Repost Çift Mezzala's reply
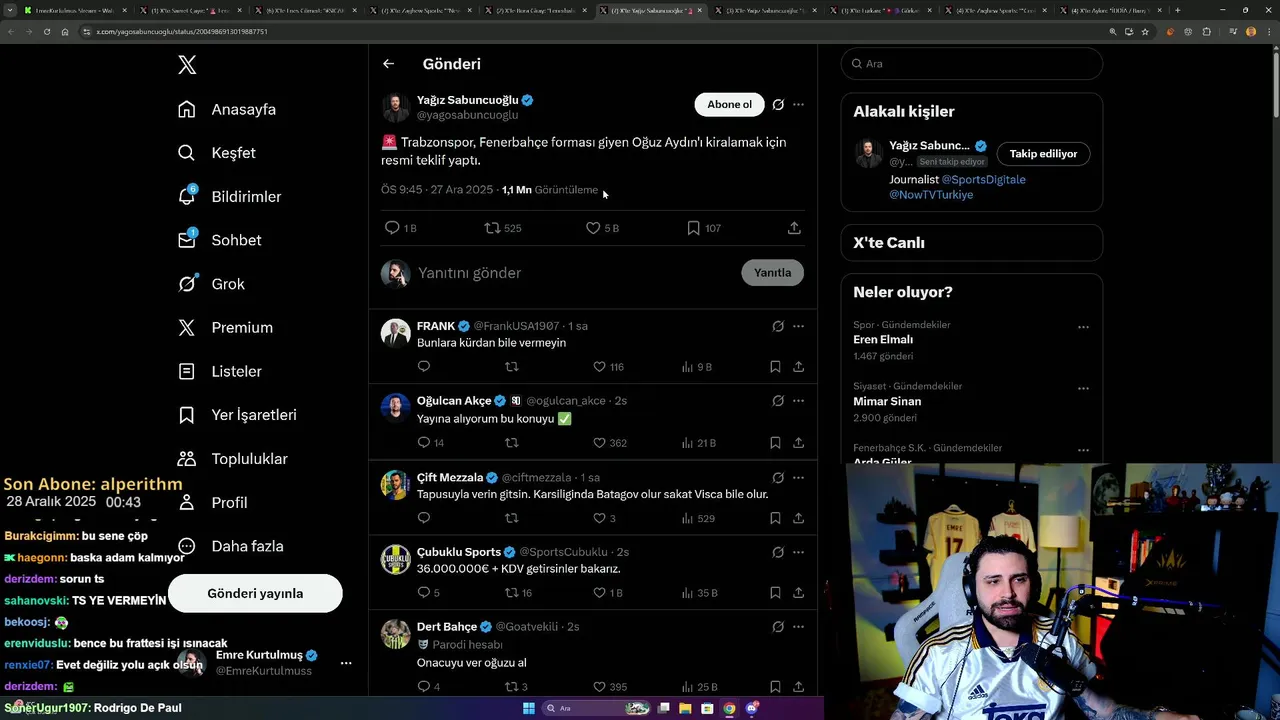This screenshot has height=720, width=1280. pyautogui.click(x=512, y=518)
